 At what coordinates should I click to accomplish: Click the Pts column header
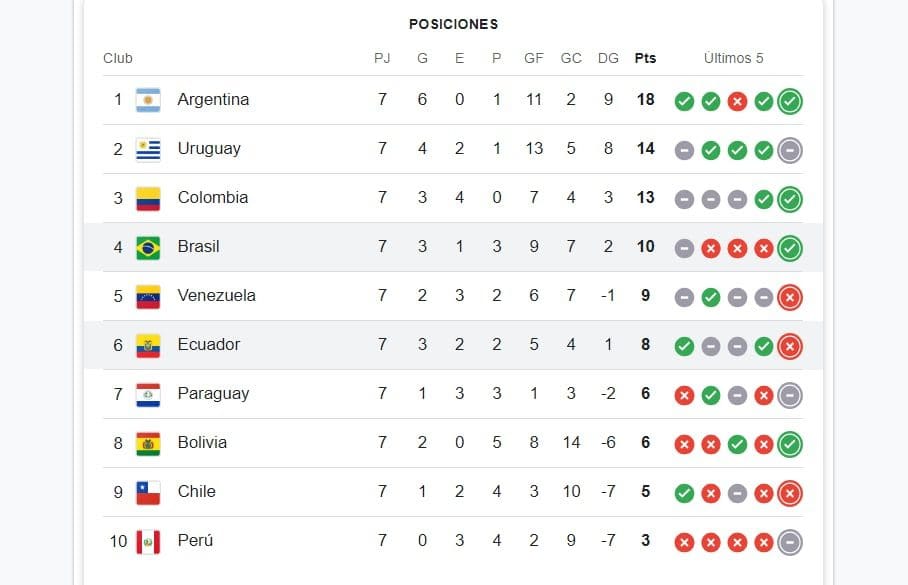[x=645, y=58]
